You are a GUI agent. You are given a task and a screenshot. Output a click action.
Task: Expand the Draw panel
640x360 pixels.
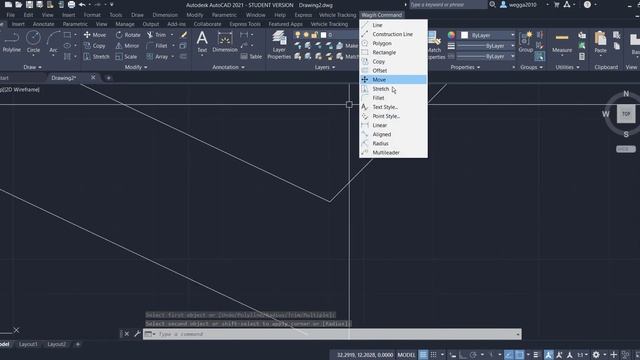click(x=32, y=67)
